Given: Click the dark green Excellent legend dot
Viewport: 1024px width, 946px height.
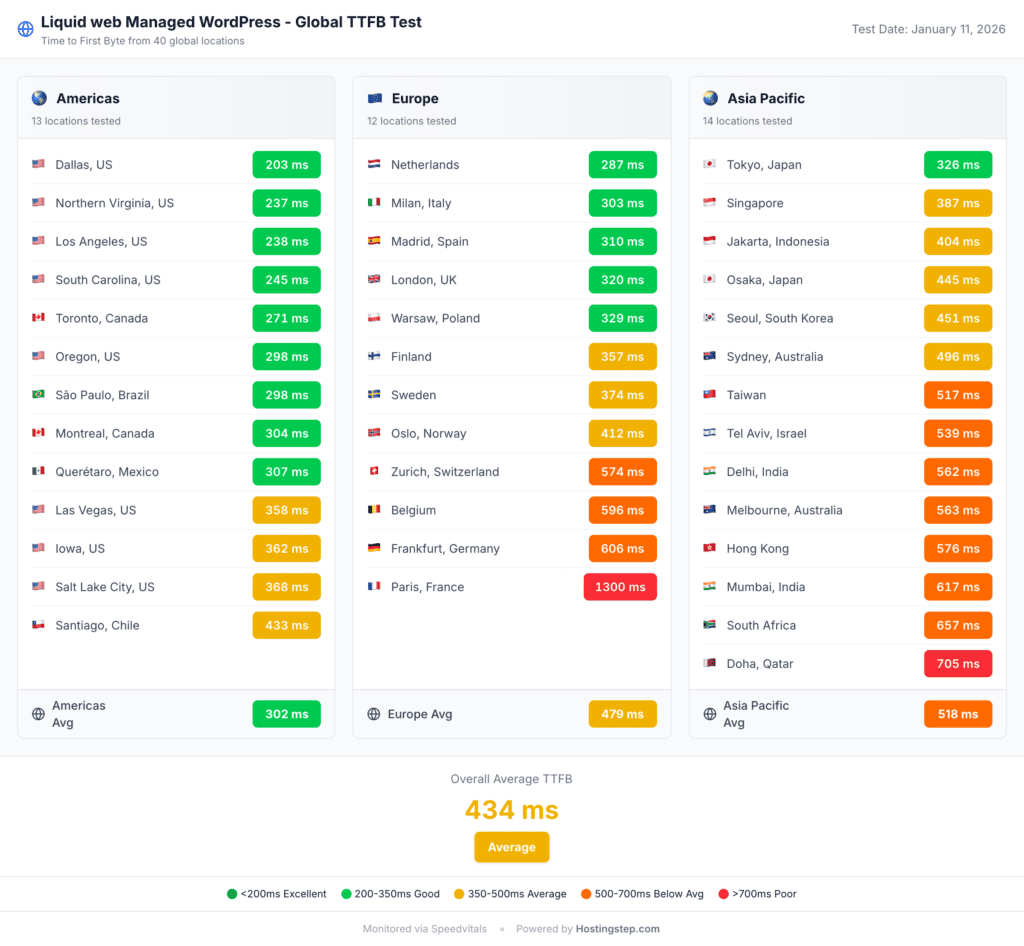Looking at the screenshot, I should [232, 894].
